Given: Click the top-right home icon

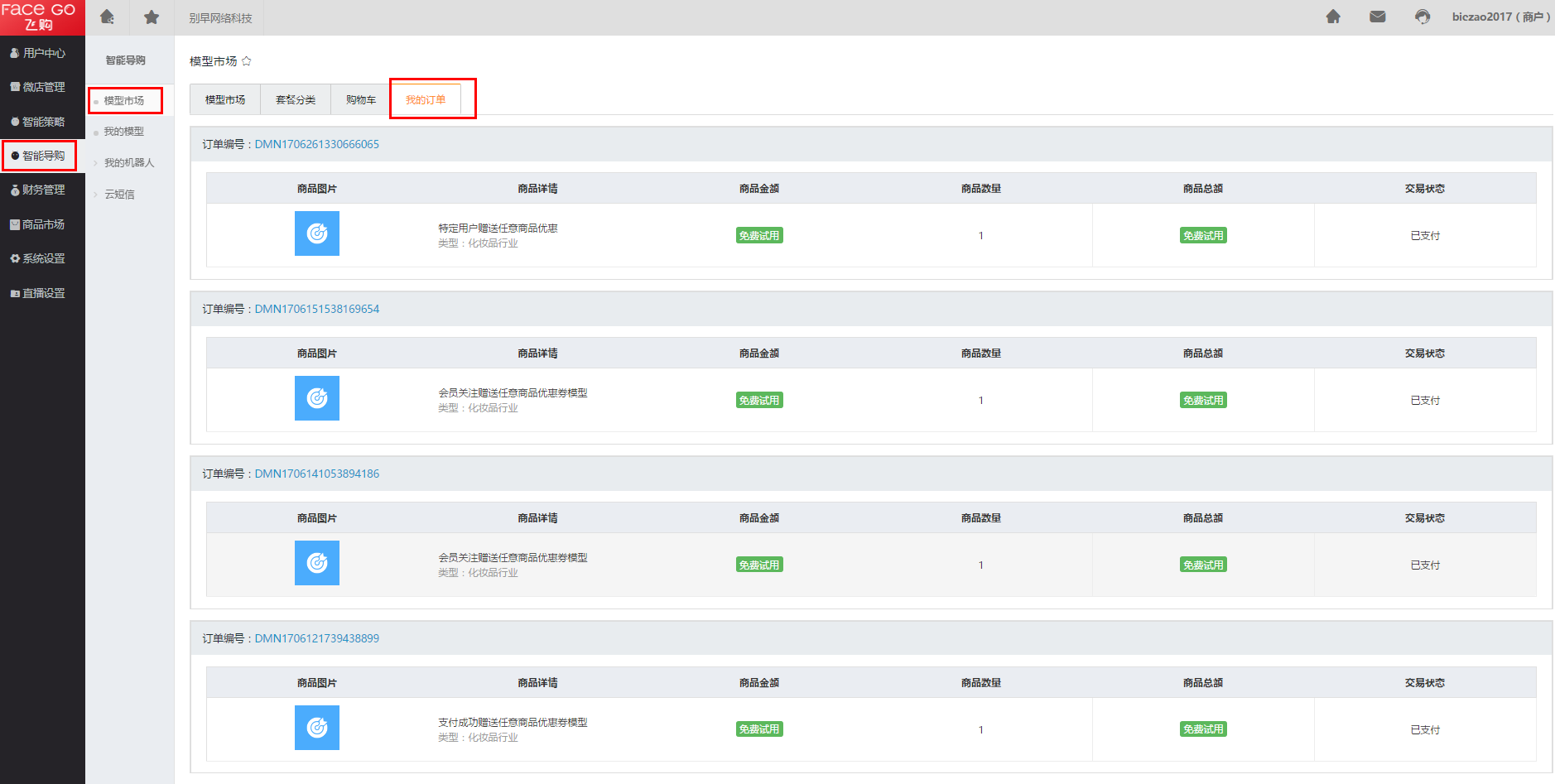Looking at the screenshot, I should (1332, 17).
